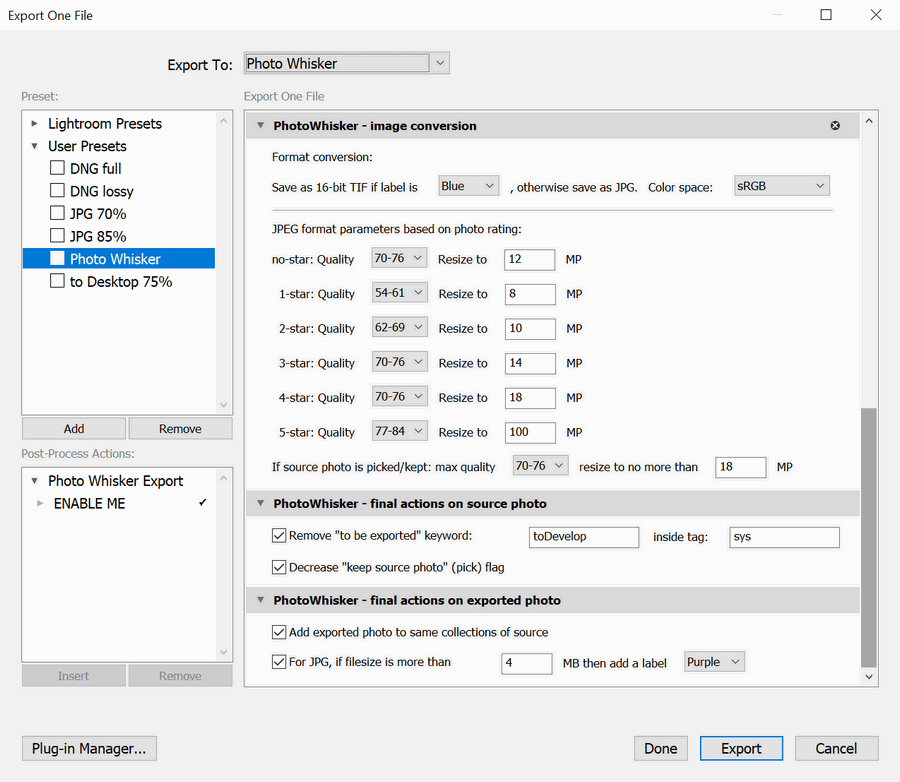Select the to Desktop 75% preset
900x782 pixels.
coord(121,281)
